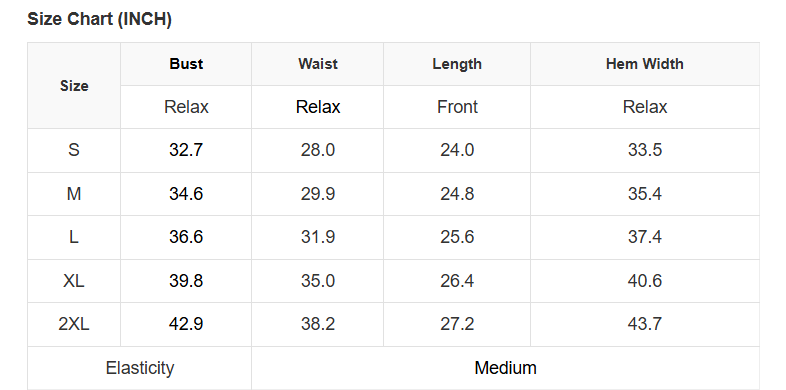Select the Waist column header

point(318,64)
